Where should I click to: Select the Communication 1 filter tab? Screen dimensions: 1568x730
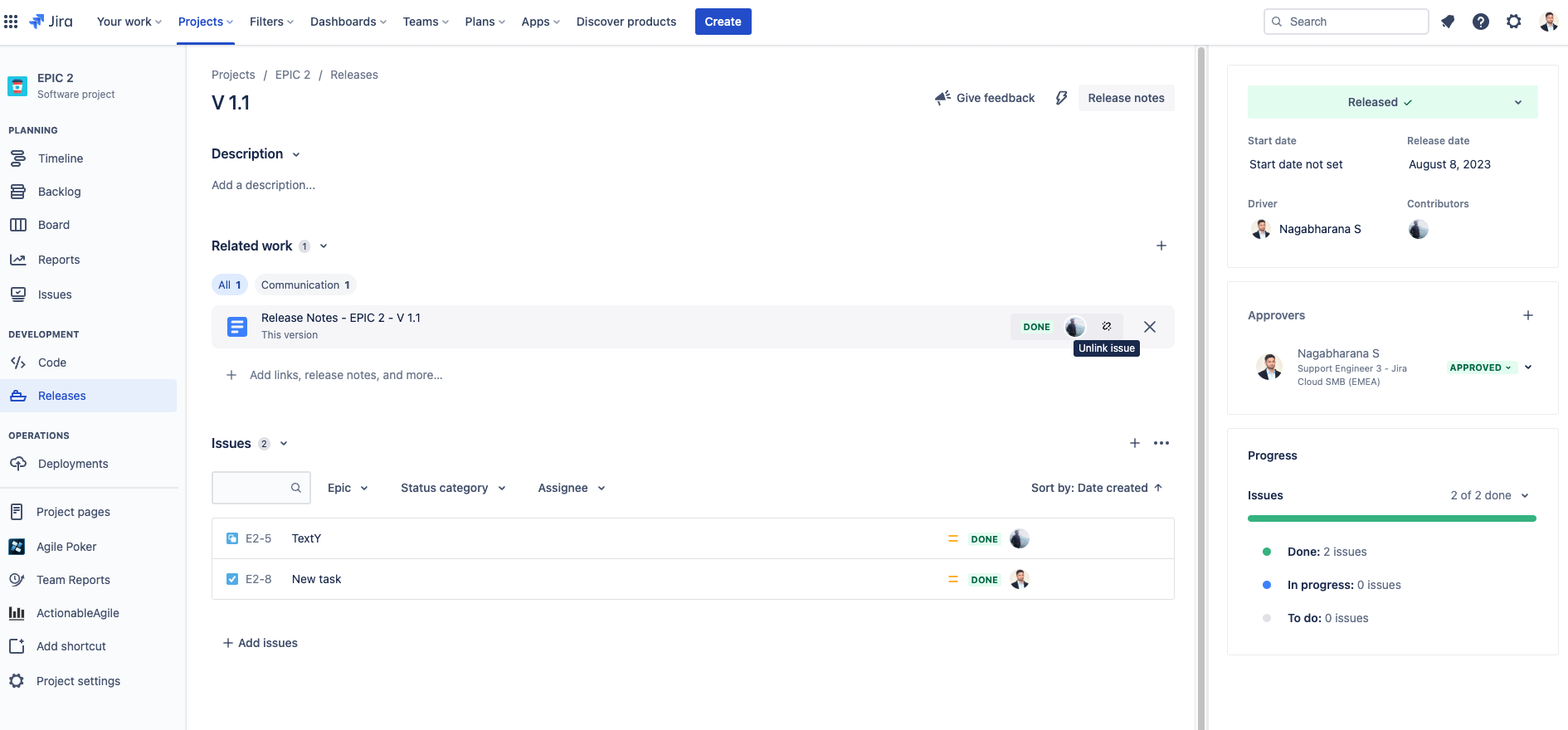pyautogui.click(x=305, y=285)
